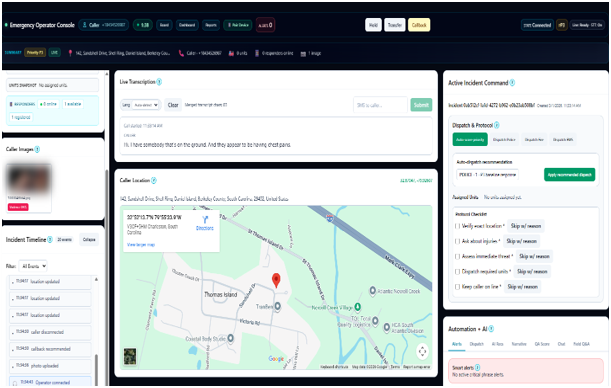Switch to the Field Q&A tab
Image resolution: width=611 pixels, height=388 pixels.
point(581,344)
